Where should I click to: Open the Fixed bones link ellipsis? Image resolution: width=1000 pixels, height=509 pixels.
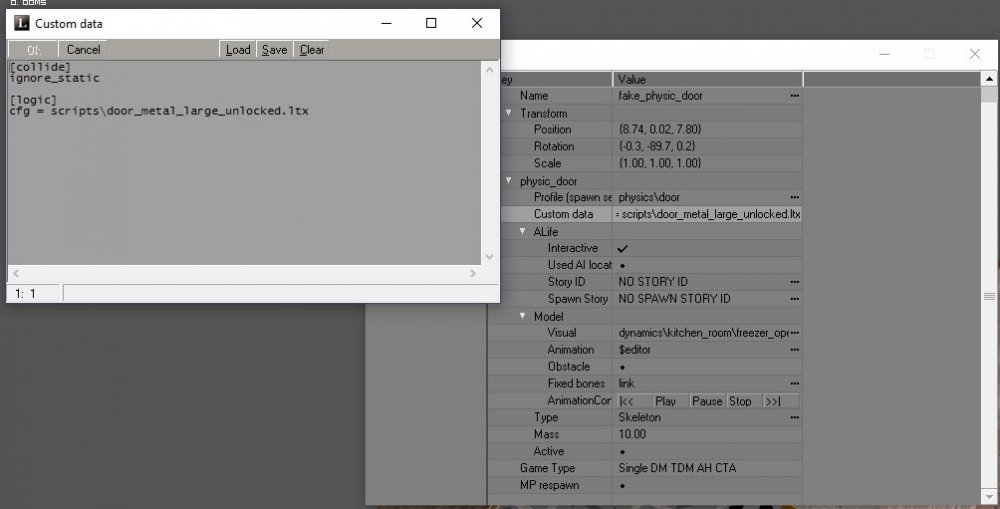(794, 384)
